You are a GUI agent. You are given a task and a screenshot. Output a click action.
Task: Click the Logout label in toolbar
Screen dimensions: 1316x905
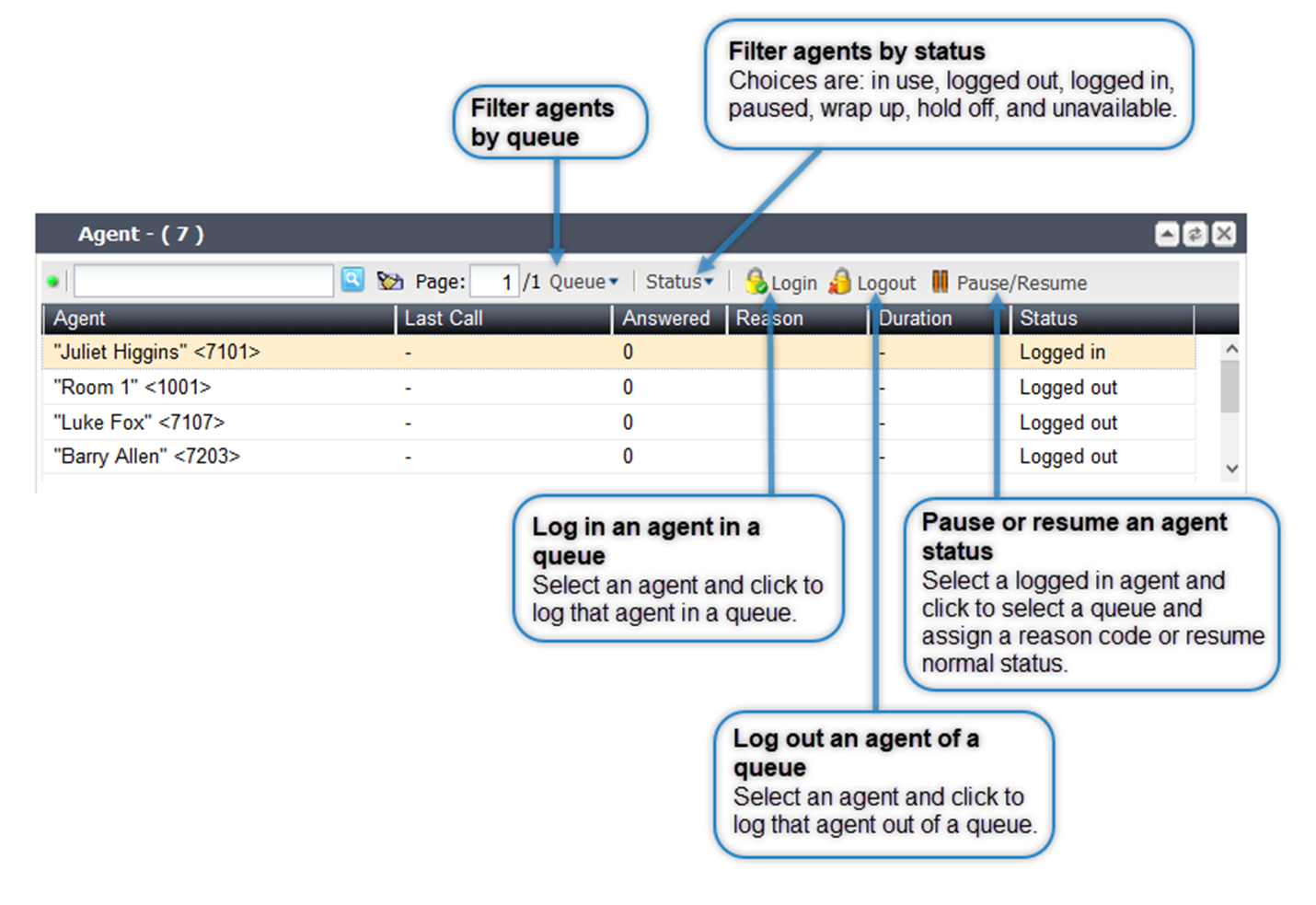click(x=886, y=283)
